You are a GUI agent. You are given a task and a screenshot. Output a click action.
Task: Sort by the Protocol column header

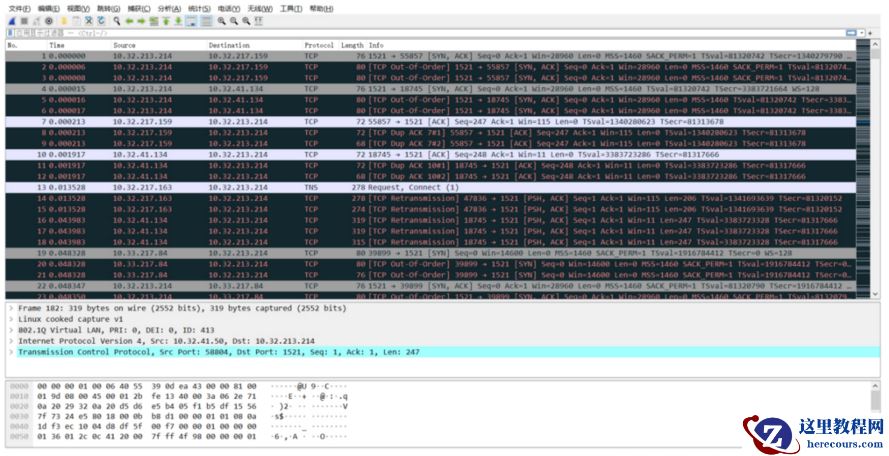point(319,45)
